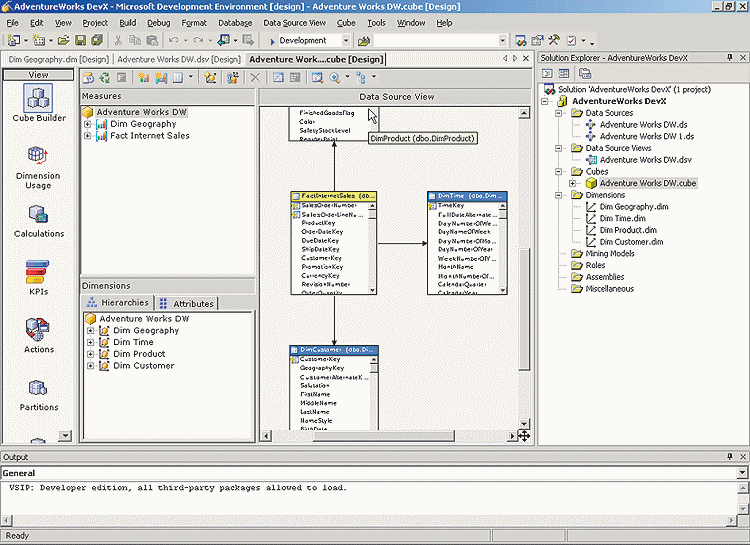
Task: Click the Reconnect refresh icon in cube toolbar
Action: 105,78
